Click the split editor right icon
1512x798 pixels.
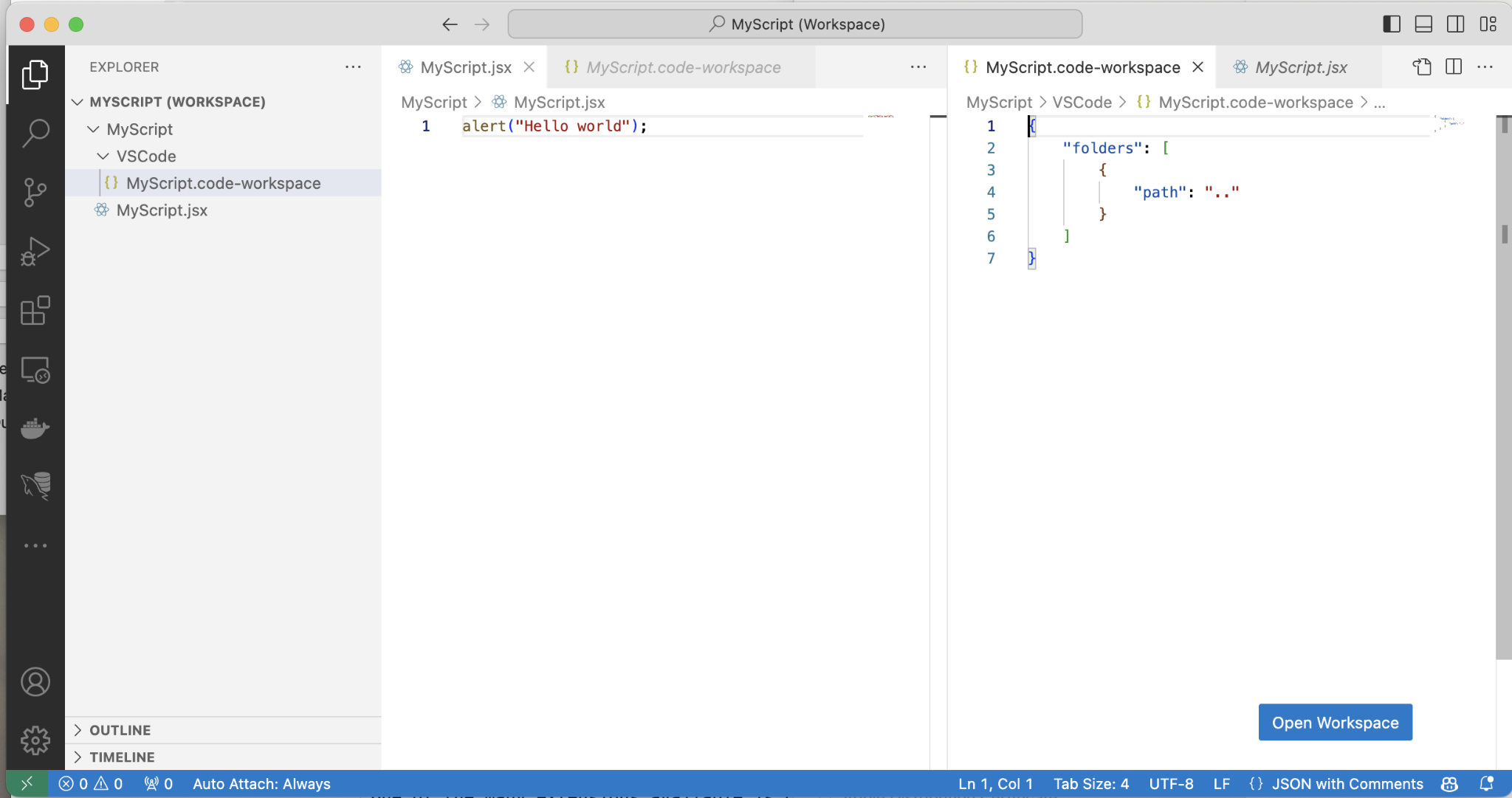pos(1454,67)
